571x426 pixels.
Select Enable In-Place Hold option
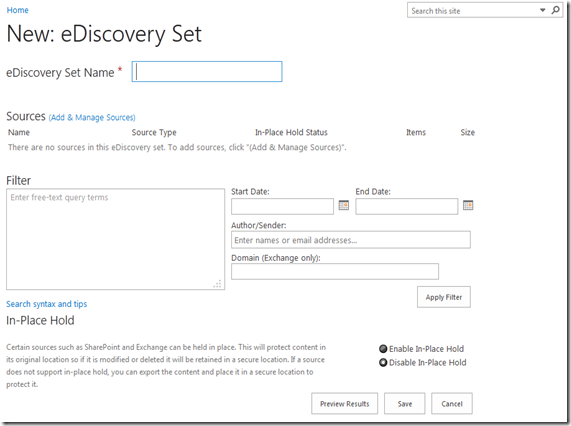click(x=383, y=349)
